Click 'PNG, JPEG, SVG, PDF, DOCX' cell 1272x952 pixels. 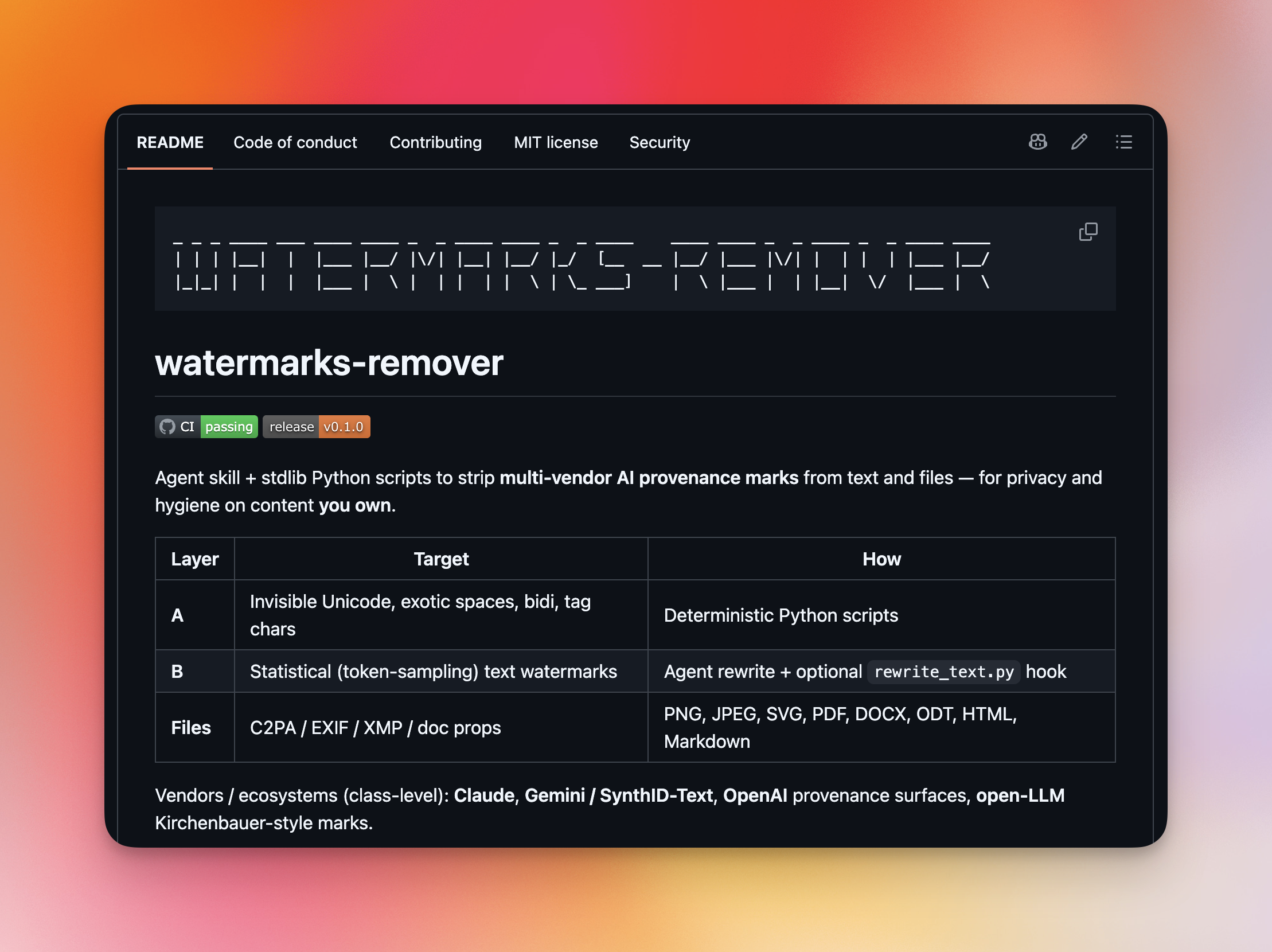[x=881, y=728]
